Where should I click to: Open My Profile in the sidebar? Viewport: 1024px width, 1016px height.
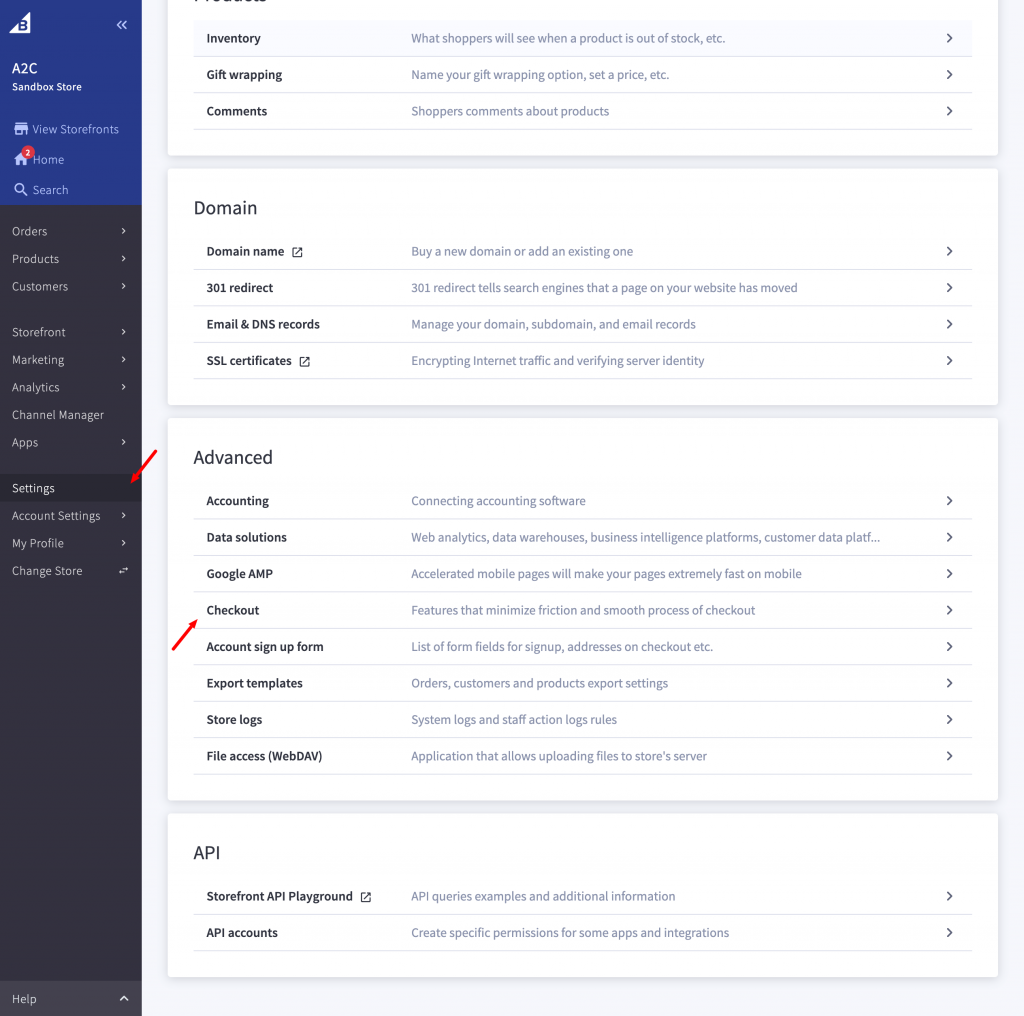coord(71,543)
